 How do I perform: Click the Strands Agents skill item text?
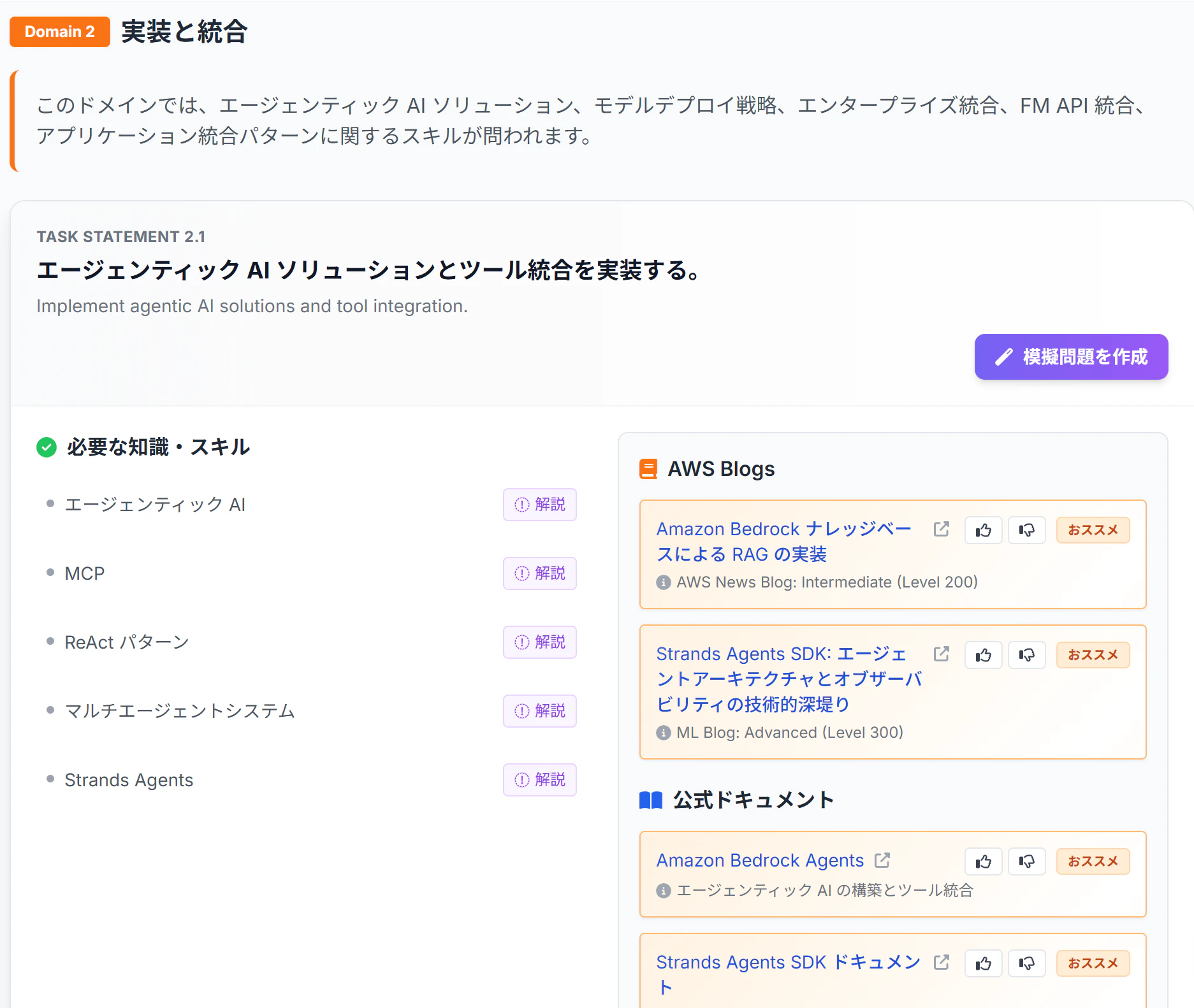click(x=129, y=780)
